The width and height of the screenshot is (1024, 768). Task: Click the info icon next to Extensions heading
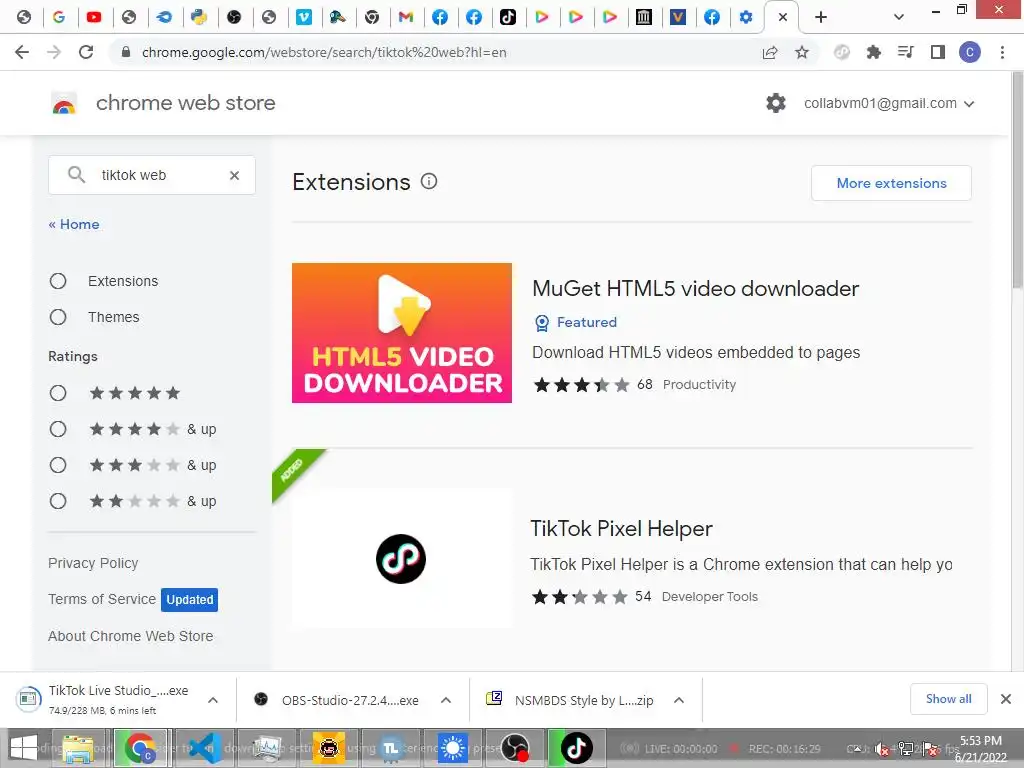tap(429, 182)
